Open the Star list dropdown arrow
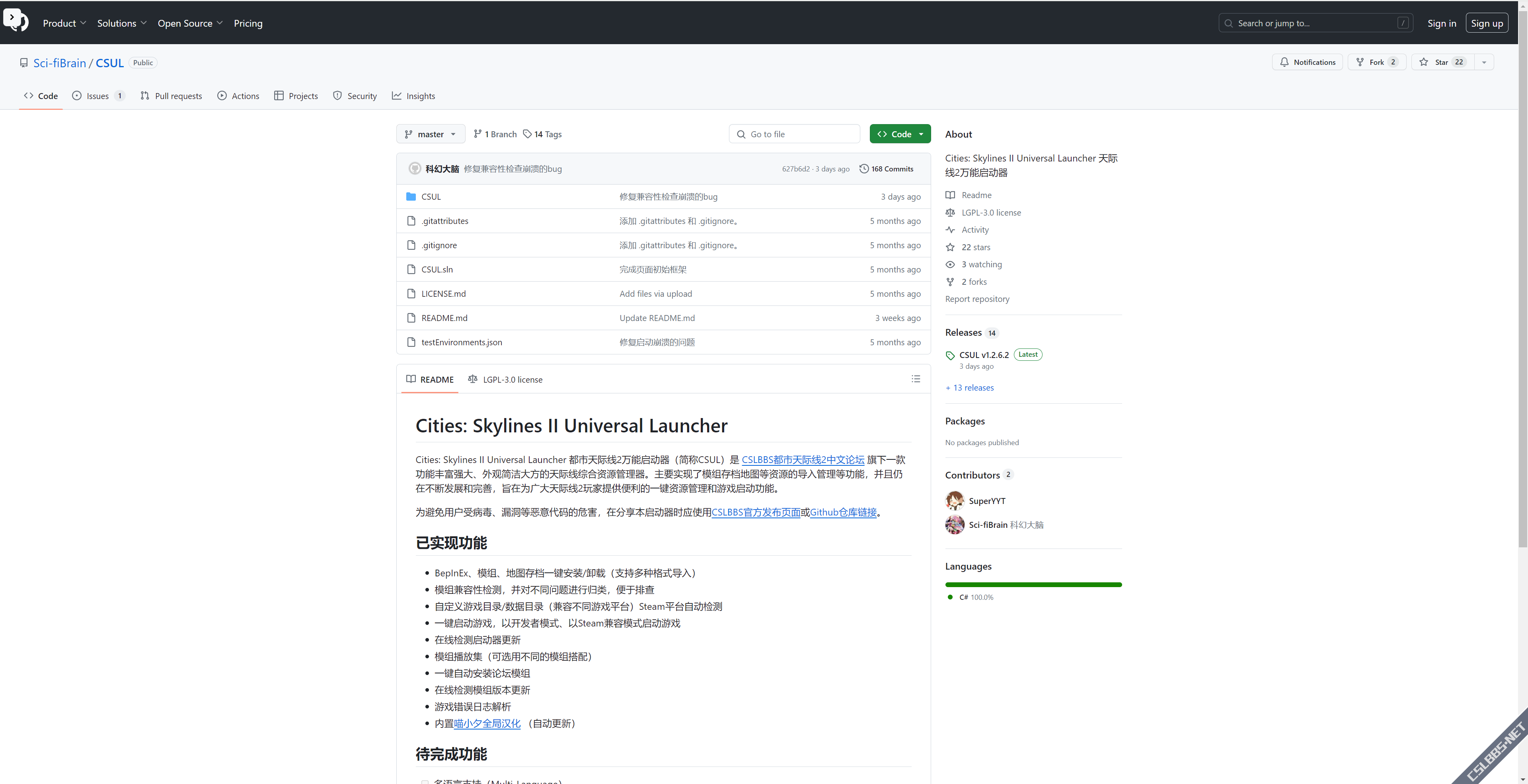This screenshot has width=1528, height=784. (1484, 62)
